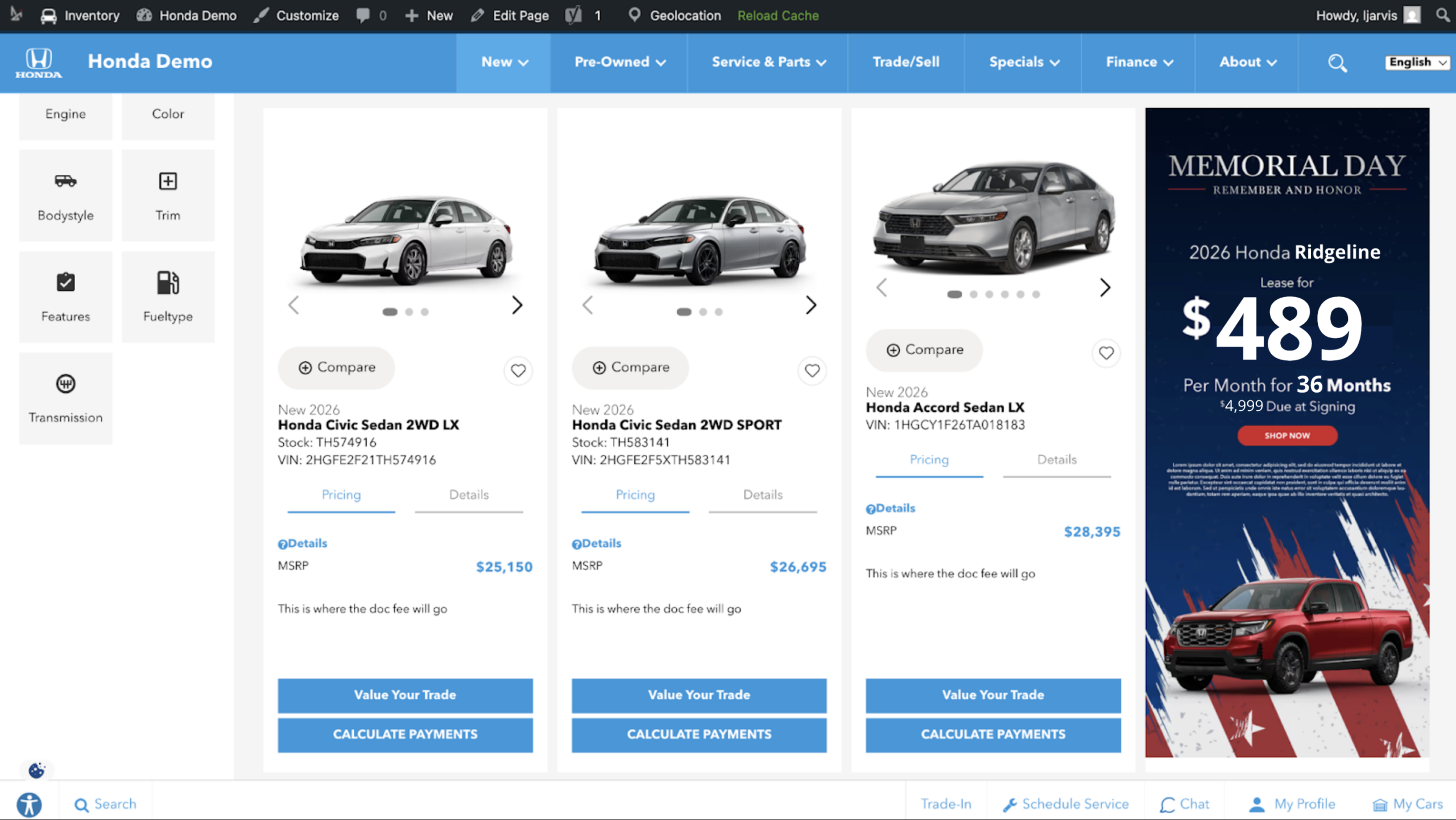Click the comments bubble in admin bar
The image size is (1456, 820).
click(x=363, y=15)
